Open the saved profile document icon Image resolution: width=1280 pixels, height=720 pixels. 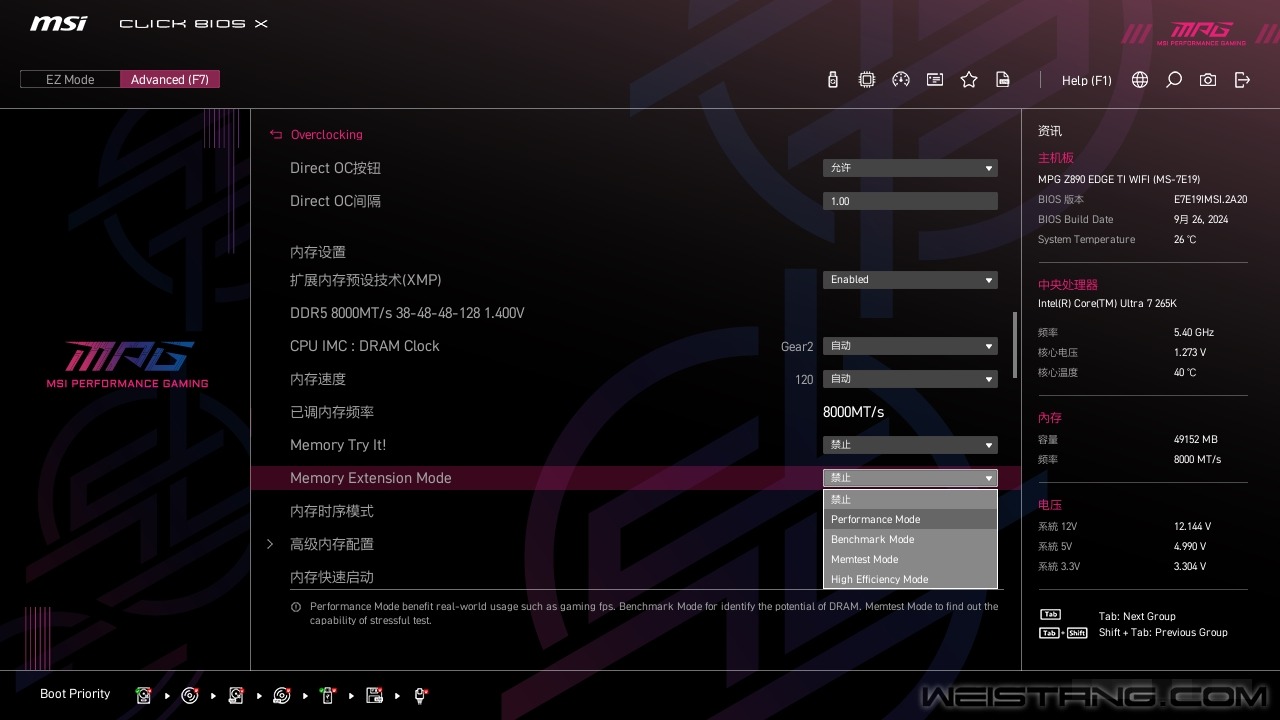coord(1003,80)
